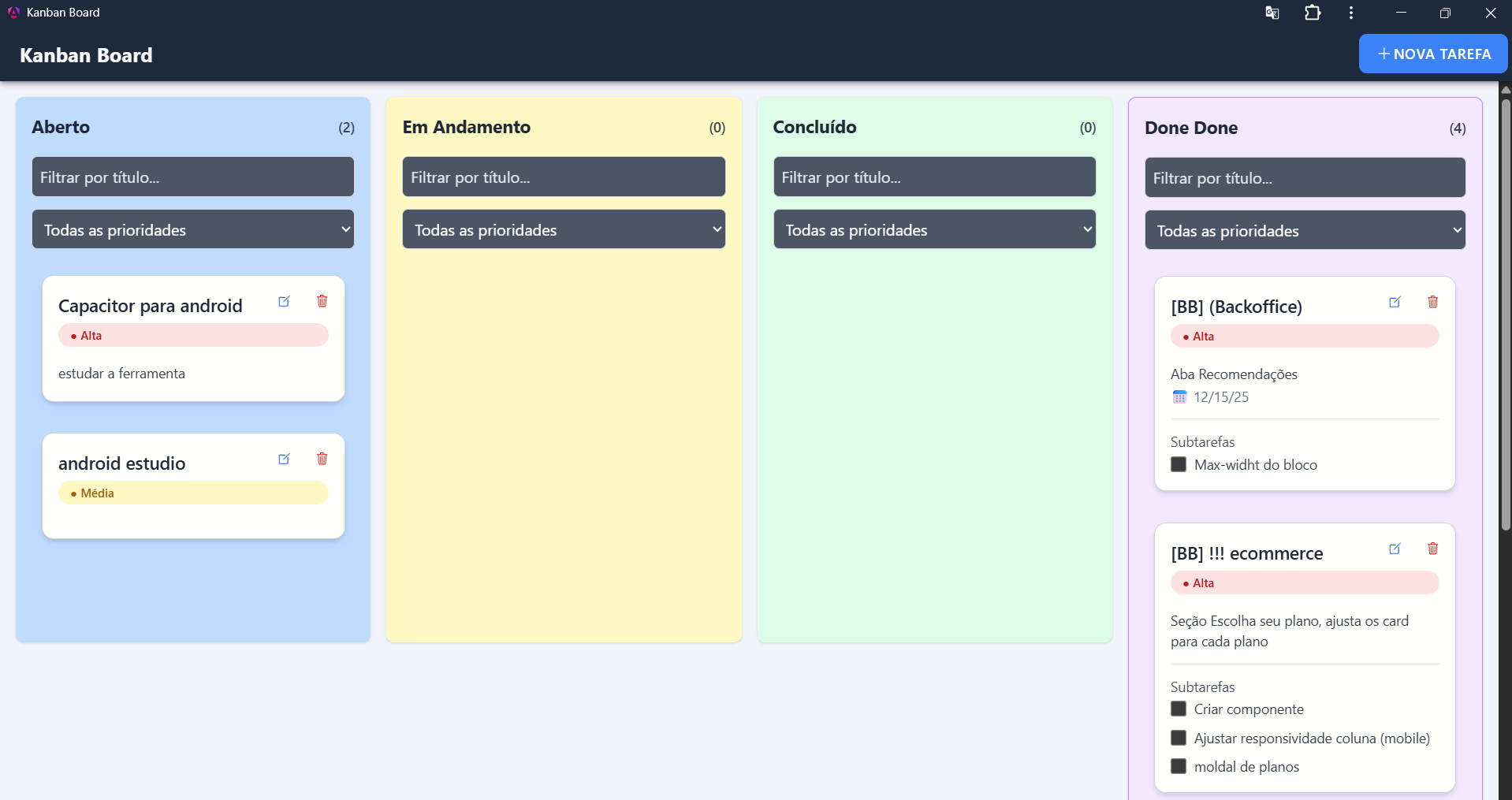Viewport: 1512px width, 800px height.
Task: Delete the [BB] (Backoffice) card
Action: pyautogui.click(x=1432, y=302)
